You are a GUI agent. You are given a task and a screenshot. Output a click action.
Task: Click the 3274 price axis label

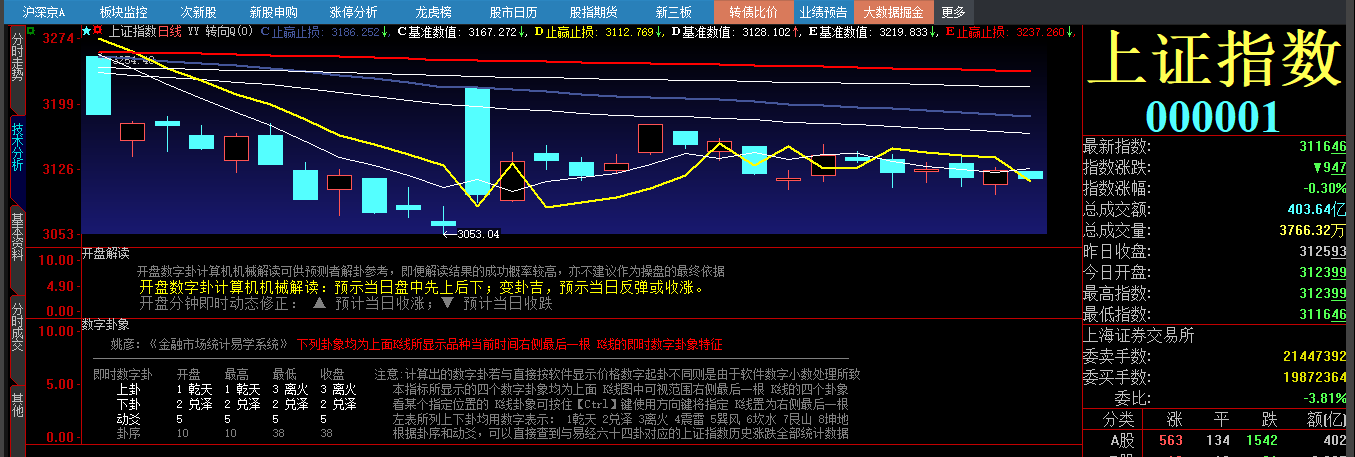click(58, 39)
